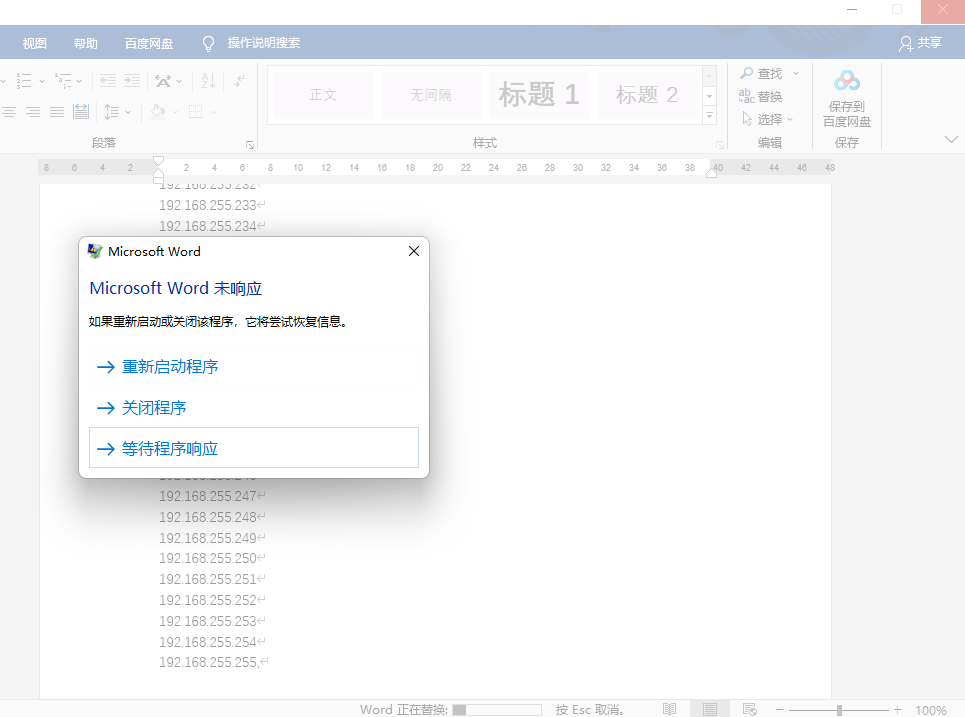Click 关闭程序 in the dialog
965x717 pixels.
(254, 407)
